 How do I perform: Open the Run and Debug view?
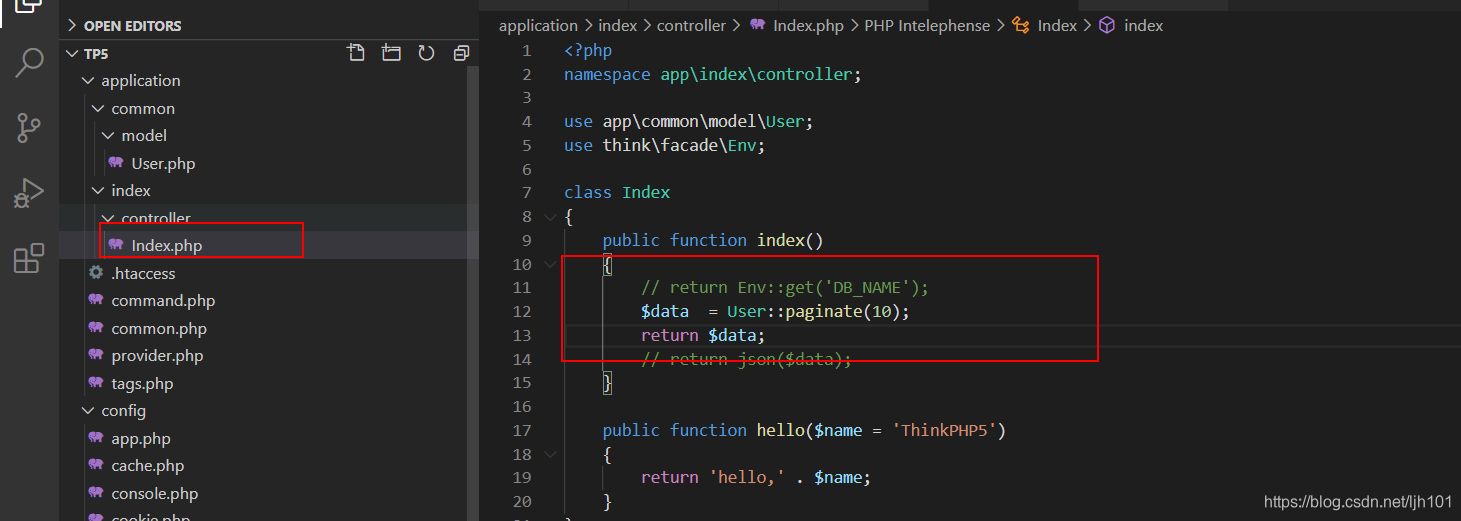(x=29, y=193)
